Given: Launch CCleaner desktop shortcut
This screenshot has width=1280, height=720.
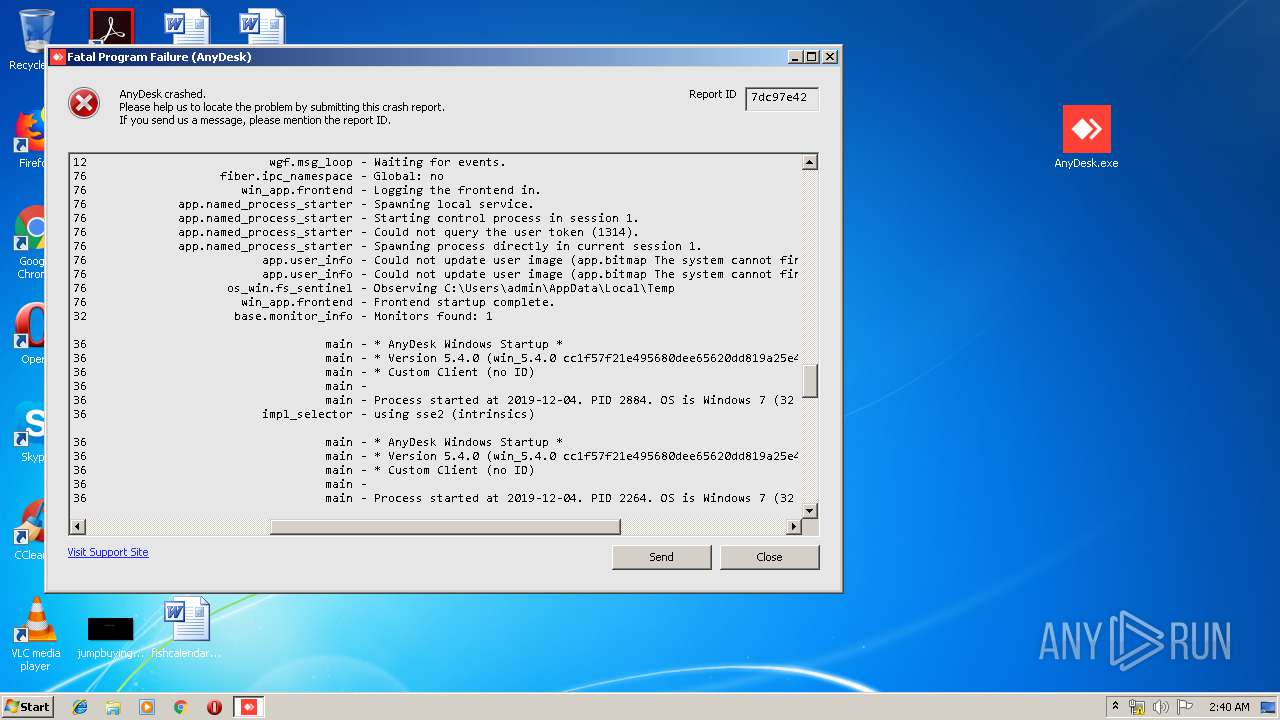Looking at the screenshot, I should [x=30, y=530].
